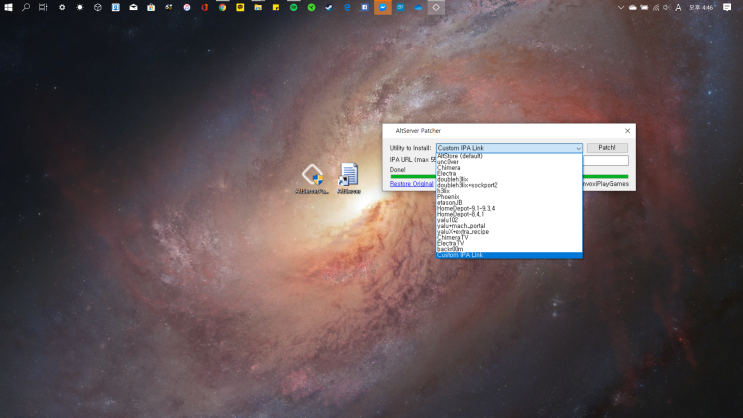The height and width of the screenshot is (418, 743).
Task: Open taskbar search magnifier
Action: (26, 7)
